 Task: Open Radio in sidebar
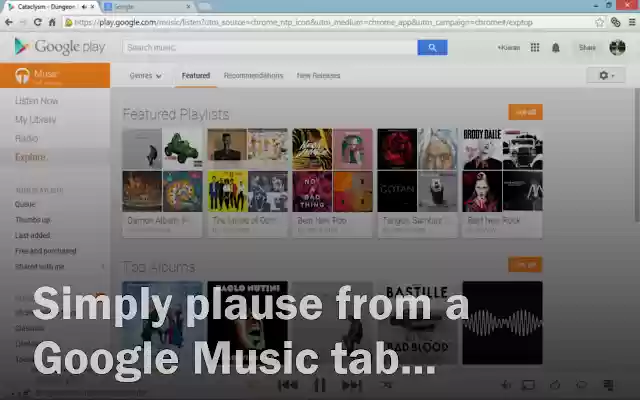pos(27,138)
